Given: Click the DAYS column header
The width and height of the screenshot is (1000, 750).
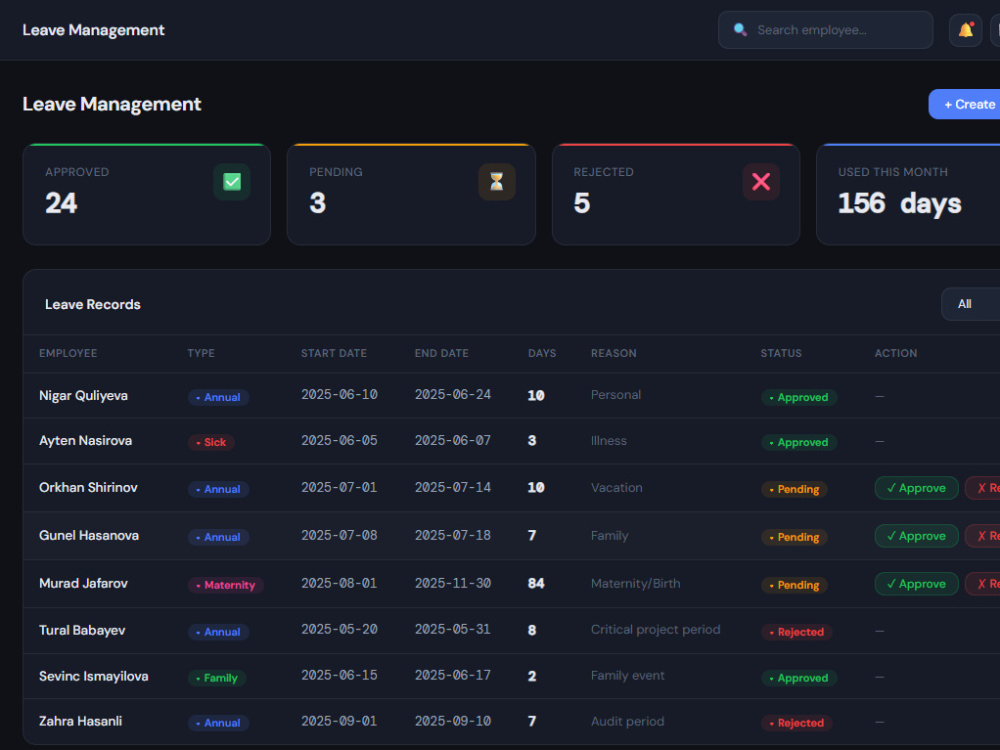Looking at the screenshot, I should tap(542, 353).
